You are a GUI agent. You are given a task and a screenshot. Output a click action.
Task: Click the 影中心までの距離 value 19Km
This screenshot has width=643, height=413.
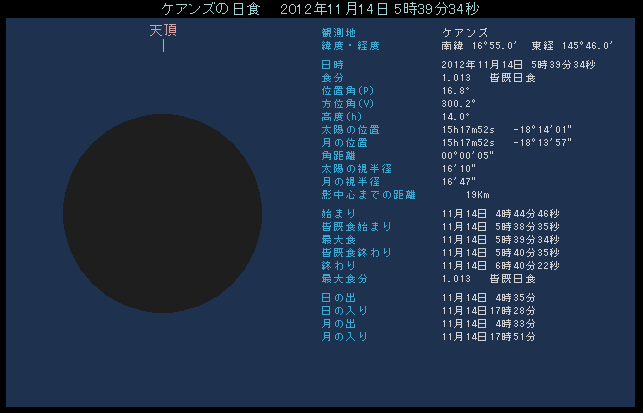[476, 194]
